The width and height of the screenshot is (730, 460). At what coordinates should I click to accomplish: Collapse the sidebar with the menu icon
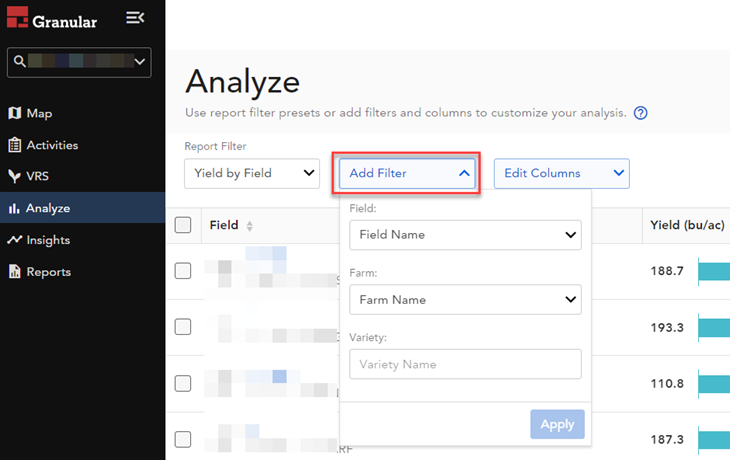135,18
